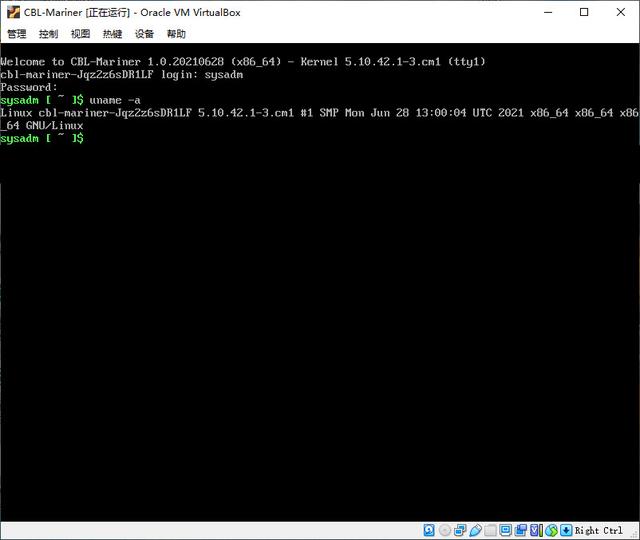Click the VirtualBox window title icon
Image resolution: width=640 pixels, height=540 pixels.
point(13,12)
